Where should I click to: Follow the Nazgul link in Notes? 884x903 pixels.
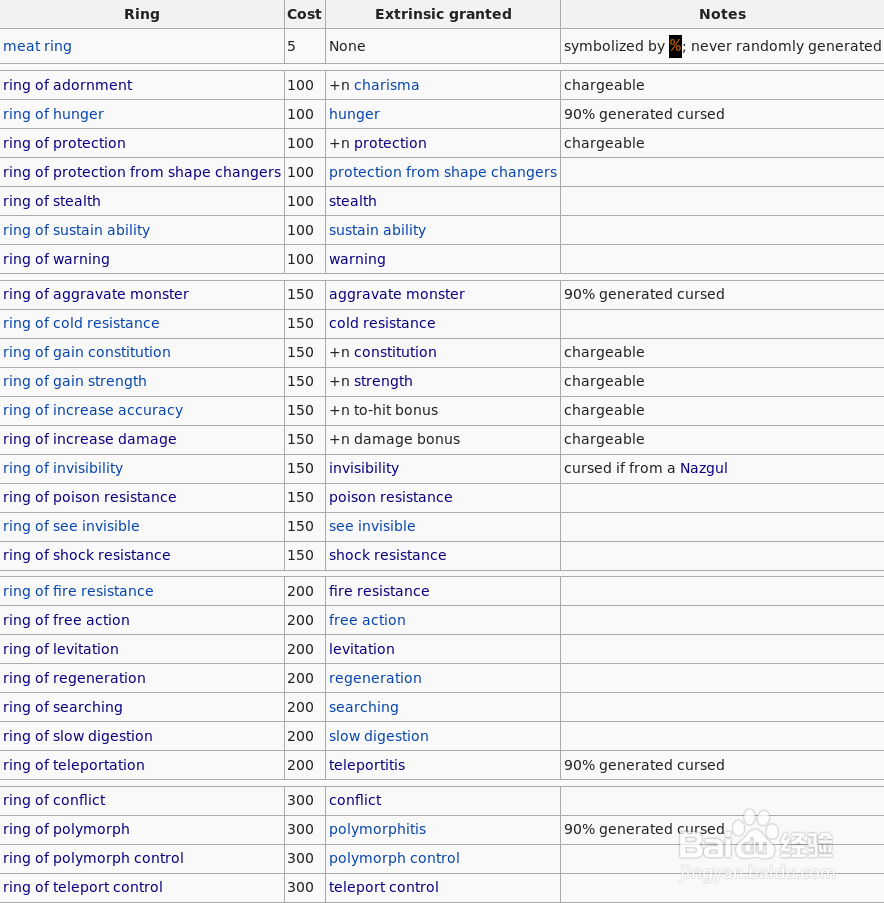click(x=704, y=468)
